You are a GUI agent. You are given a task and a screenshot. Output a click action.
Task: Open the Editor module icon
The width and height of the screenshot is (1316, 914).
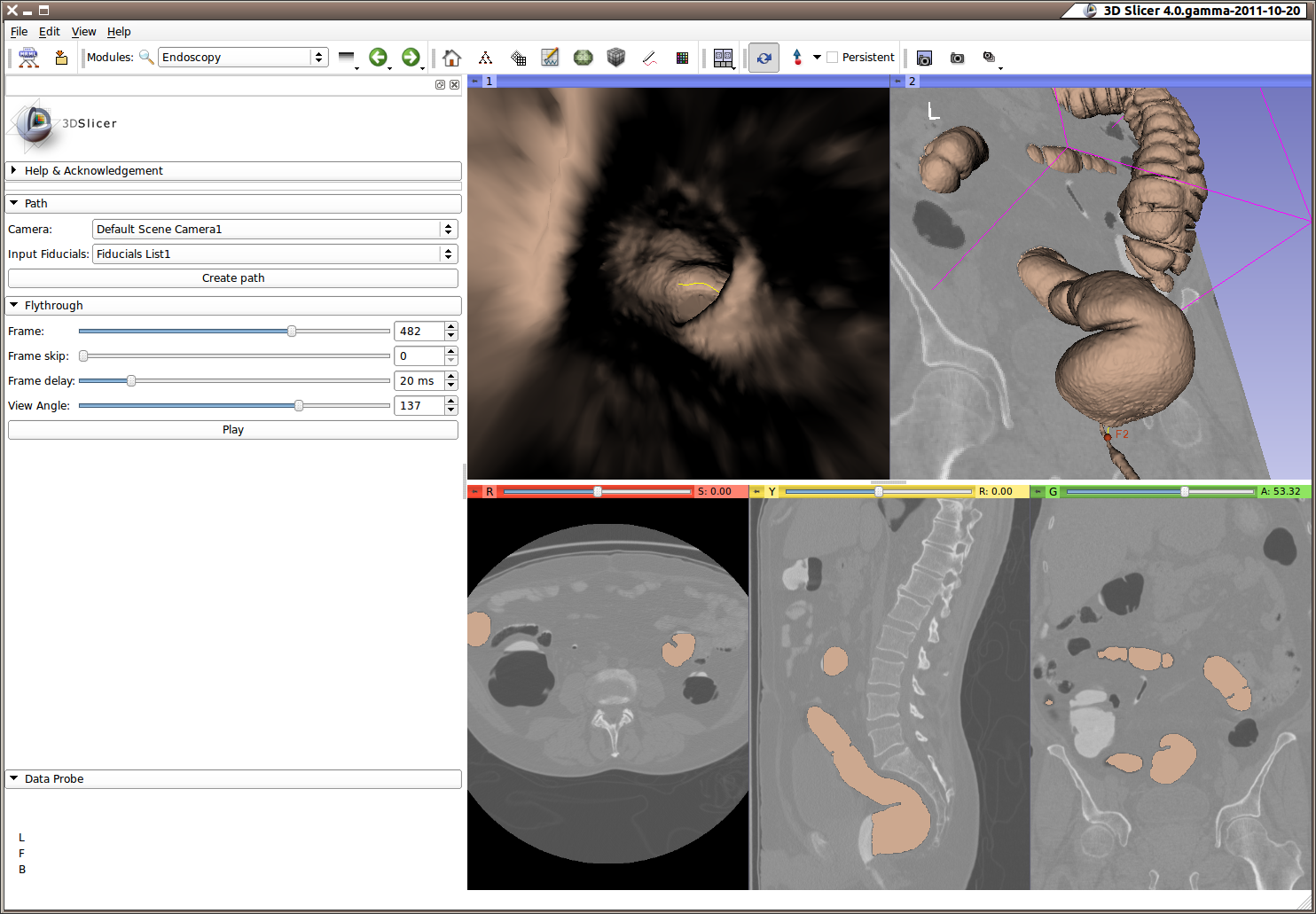550,58
